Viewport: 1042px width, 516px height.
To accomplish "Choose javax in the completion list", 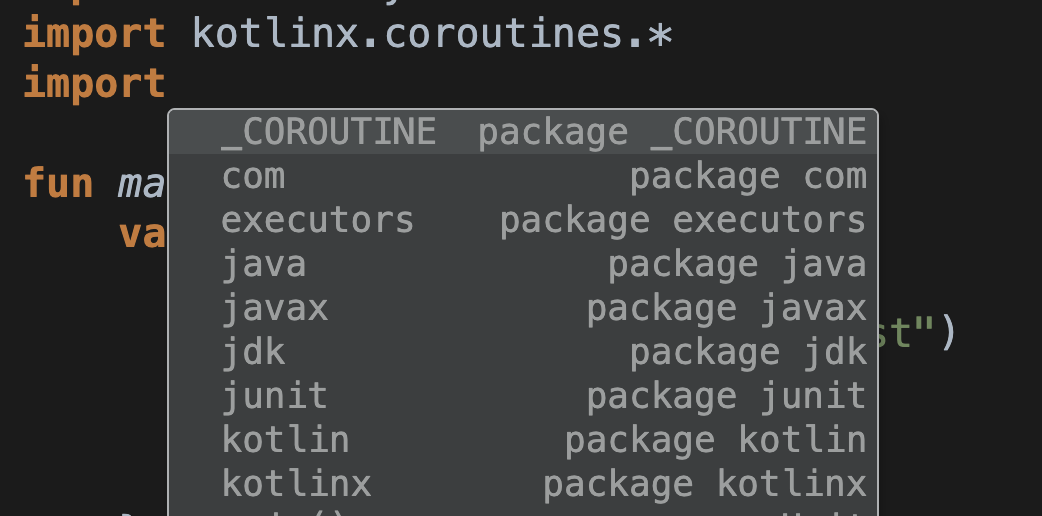I will click(x=523, y=308).
